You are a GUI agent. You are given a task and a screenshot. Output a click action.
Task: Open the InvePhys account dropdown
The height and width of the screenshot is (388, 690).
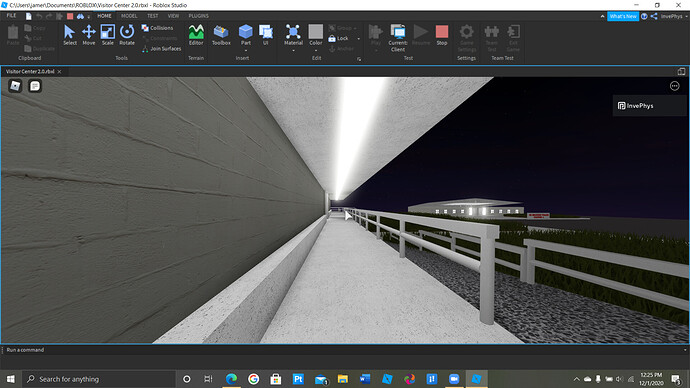click(x=674, y=16)
